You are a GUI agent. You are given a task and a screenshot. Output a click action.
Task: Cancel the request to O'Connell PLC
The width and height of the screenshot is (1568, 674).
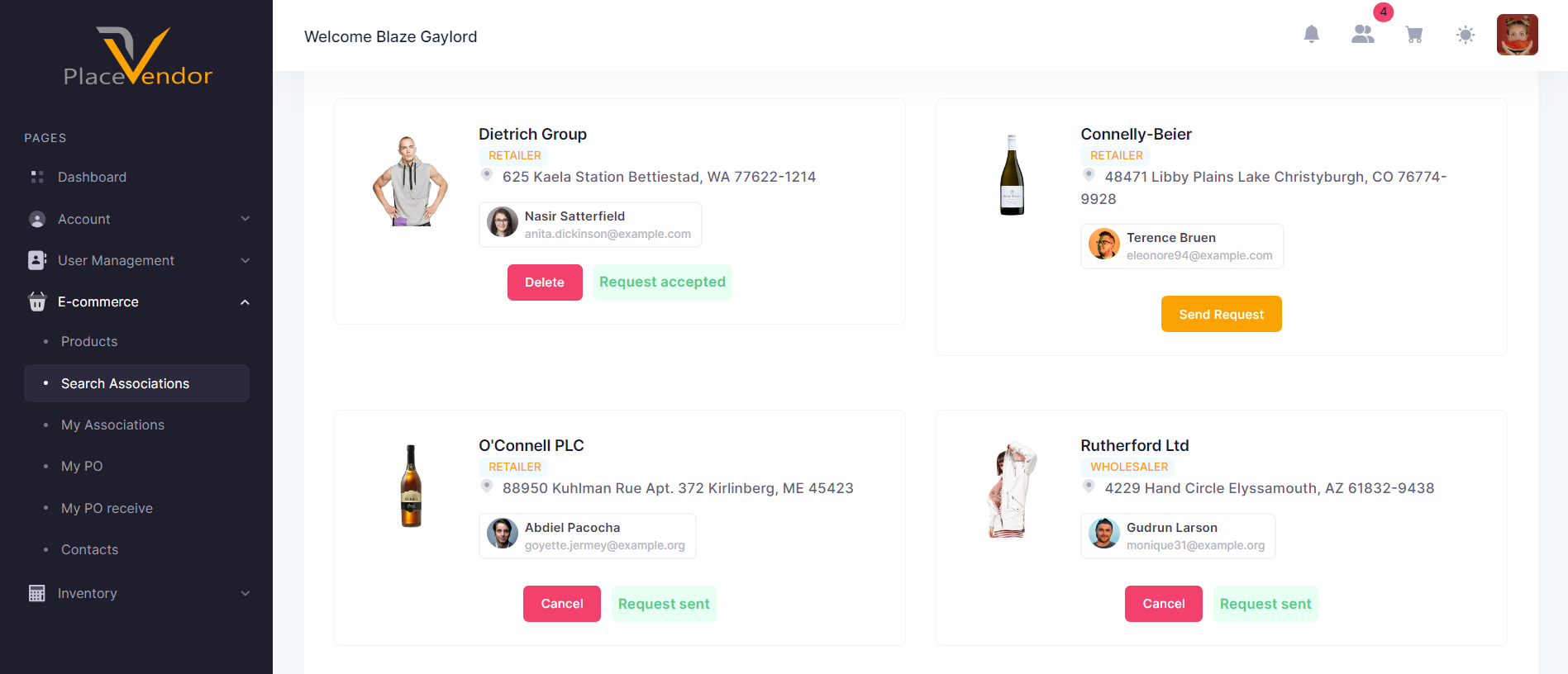562,604
